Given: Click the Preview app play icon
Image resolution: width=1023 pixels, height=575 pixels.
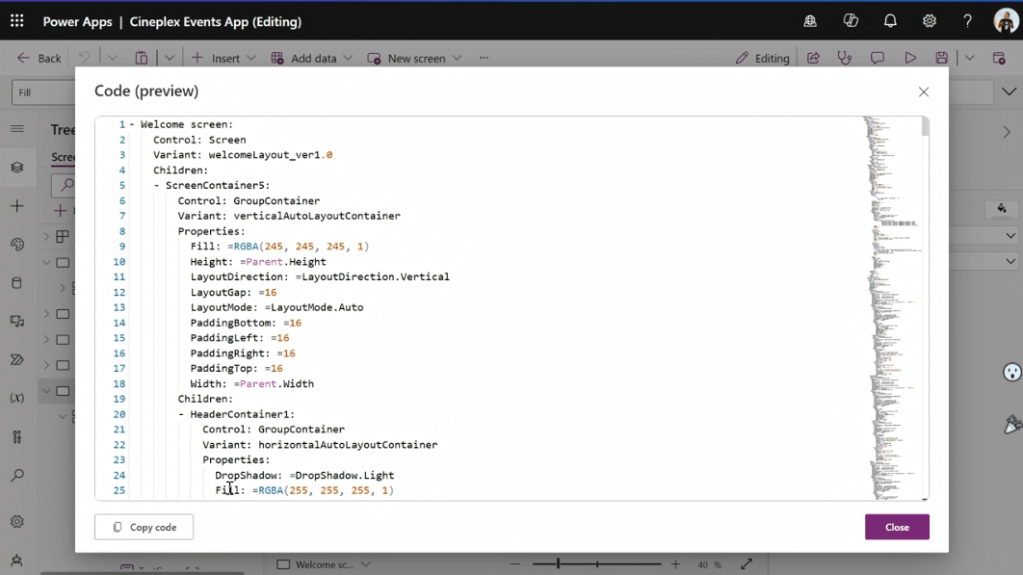Looking at the screenshot, I should 910,58.
